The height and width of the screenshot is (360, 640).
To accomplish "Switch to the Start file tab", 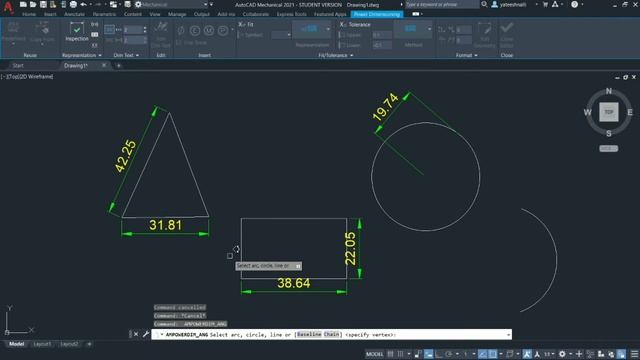I will pos(18,65).
